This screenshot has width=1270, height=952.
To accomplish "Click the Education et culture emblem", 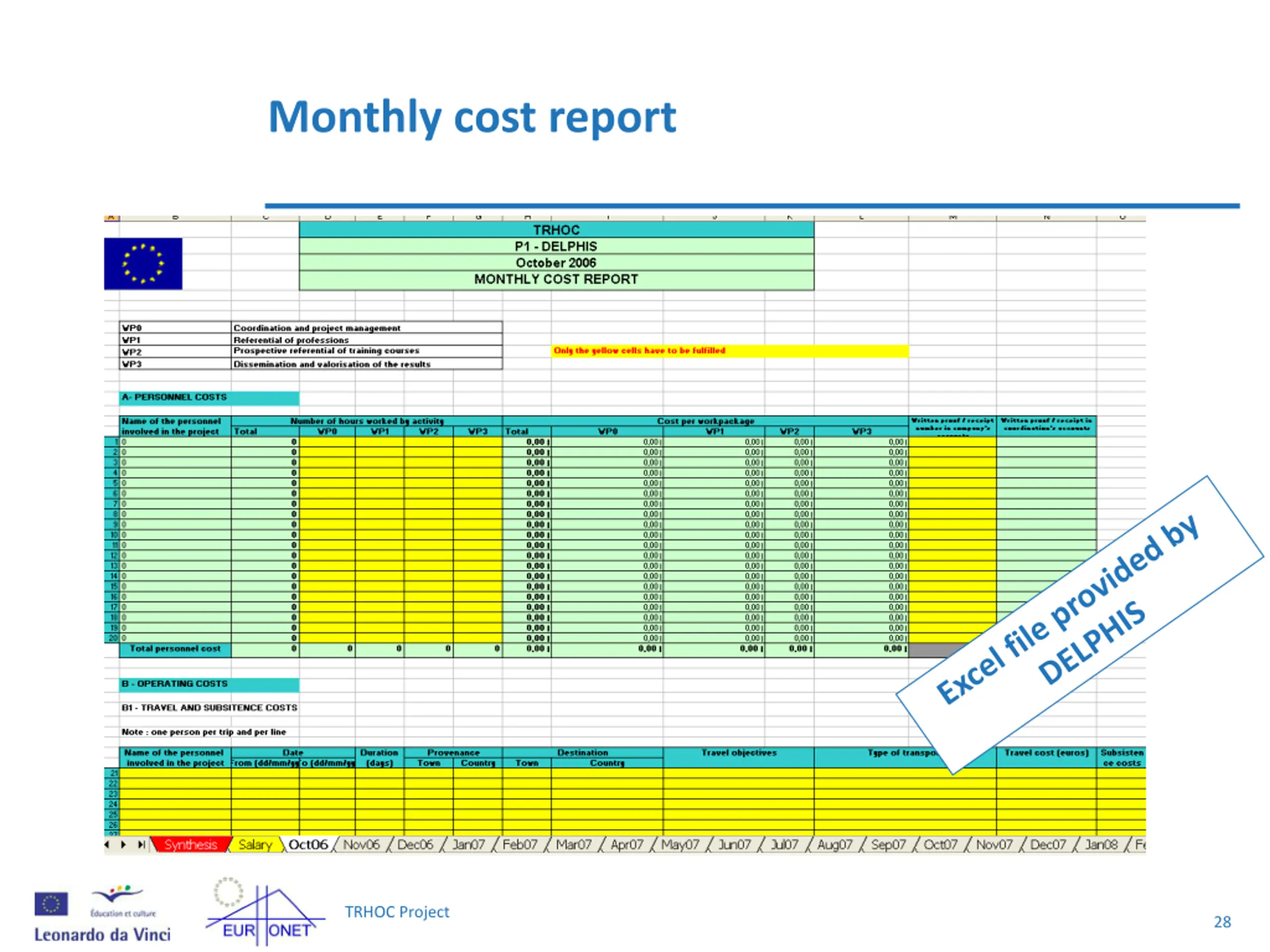I will click(x=123, y=901).
